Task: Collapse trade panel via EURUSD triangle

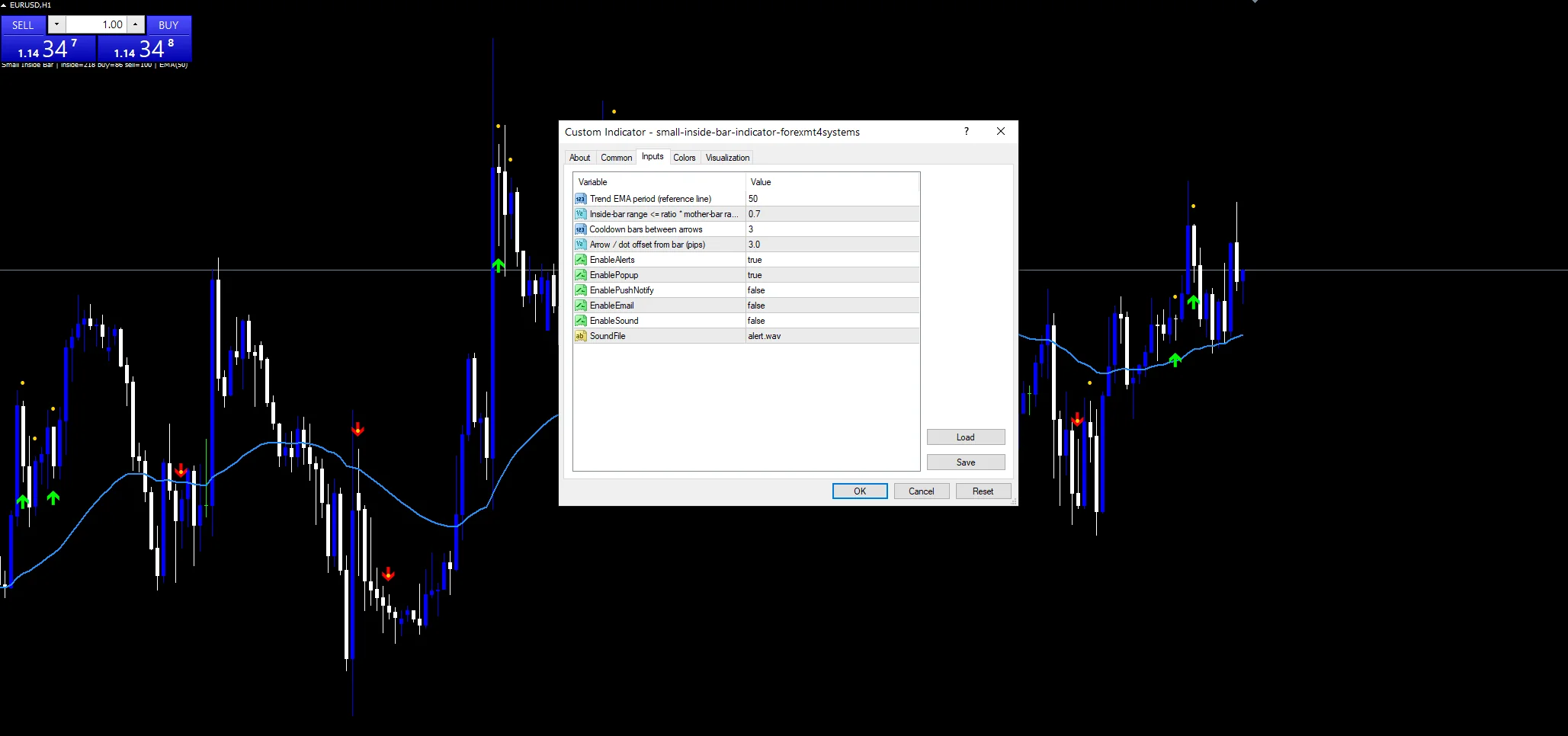Action: point(4,5)
